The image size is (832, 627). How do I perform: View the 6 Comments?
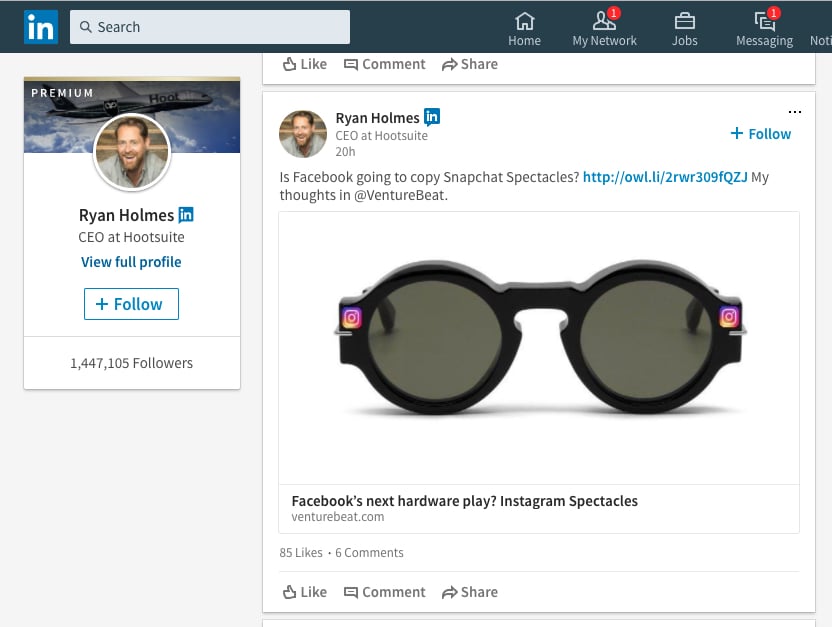(369, 553)
